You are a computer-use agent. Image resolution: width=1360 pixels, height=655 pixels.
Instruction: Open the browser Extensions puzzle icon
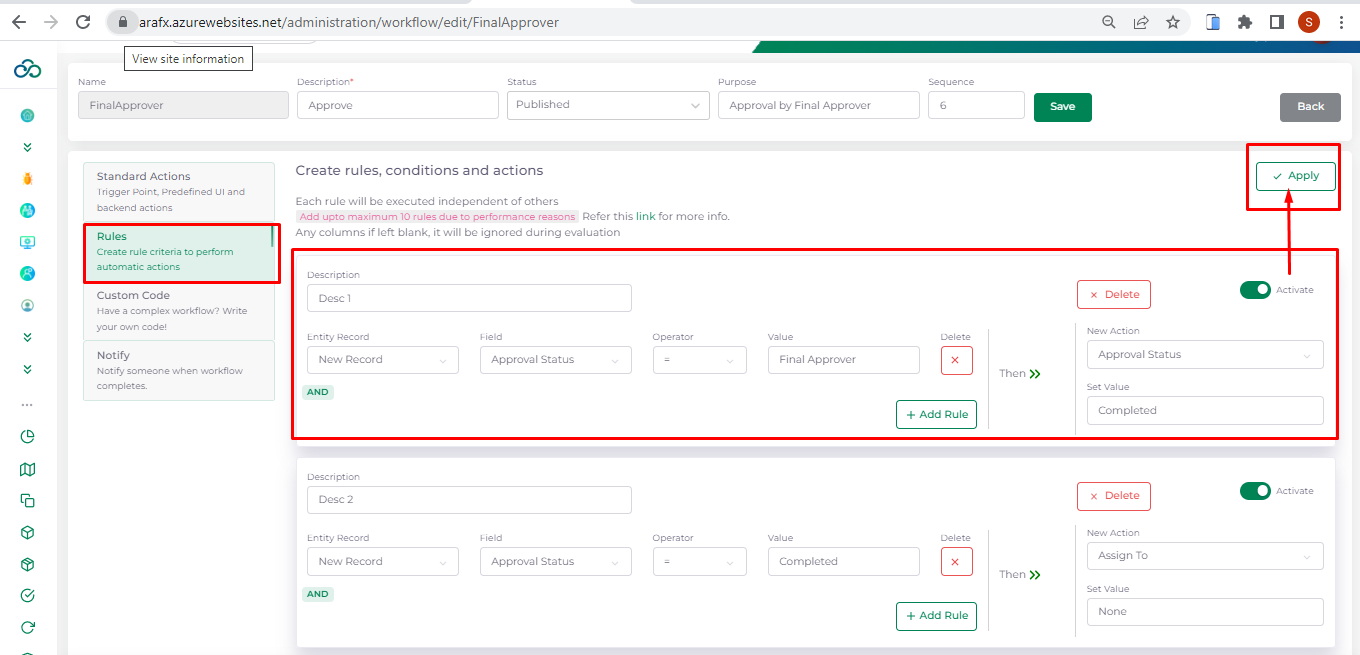click(x=1245, y=22)
